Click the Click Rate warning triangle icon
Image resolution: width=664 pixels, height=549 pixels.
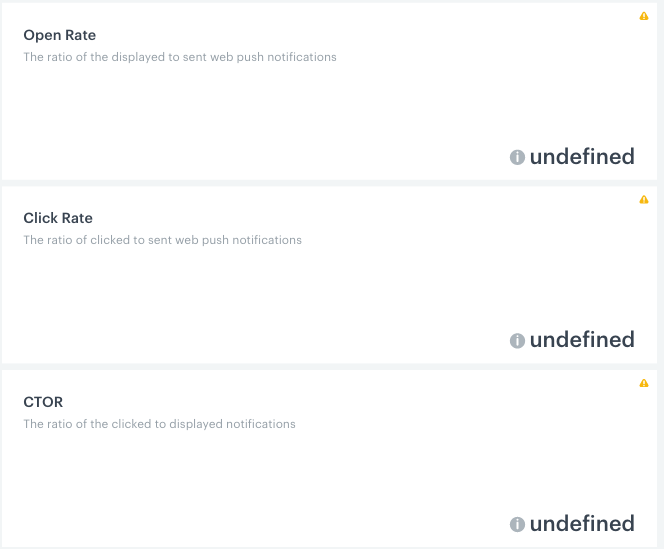644,199
